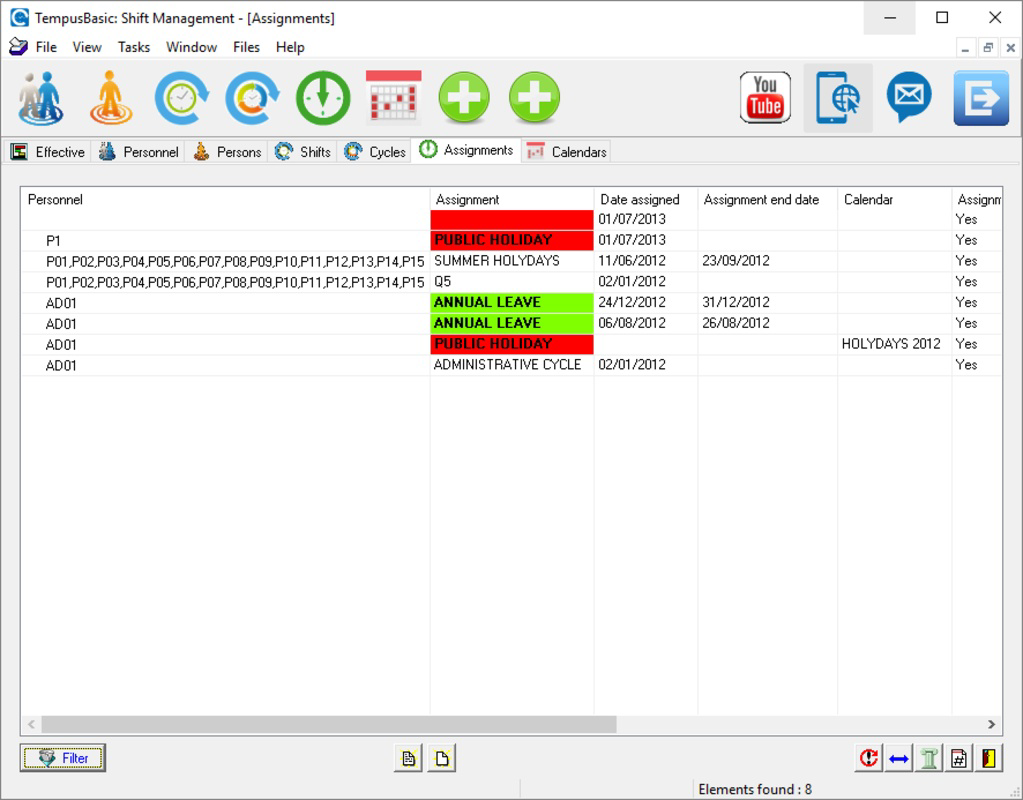Open the Tasks menu
Viewport: 1023px width, 800px height.
(x=134, y=47)
